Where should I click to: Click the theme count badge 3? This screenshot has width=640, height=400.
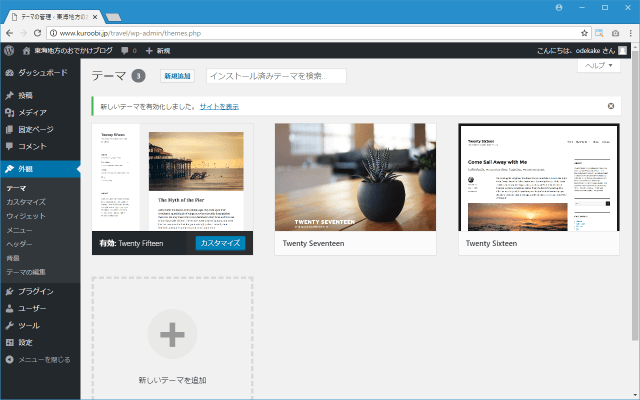[138, 76]
